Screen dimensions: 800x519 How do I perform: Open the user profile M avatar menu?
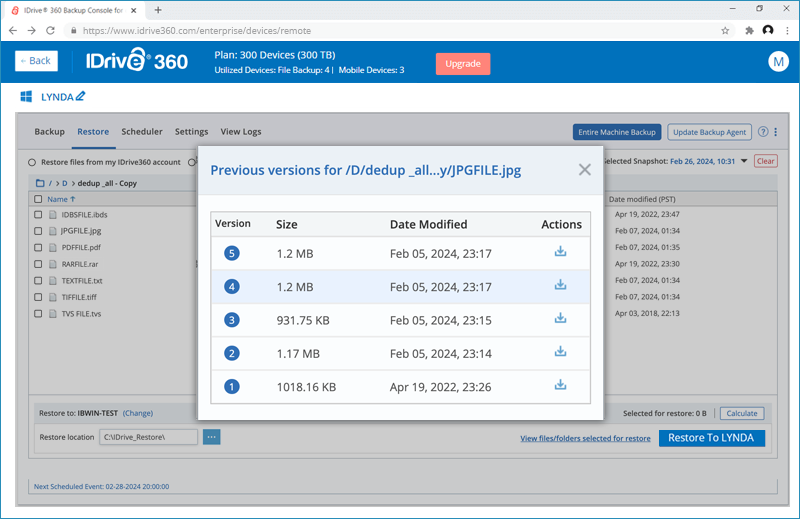tap(778, 62)
